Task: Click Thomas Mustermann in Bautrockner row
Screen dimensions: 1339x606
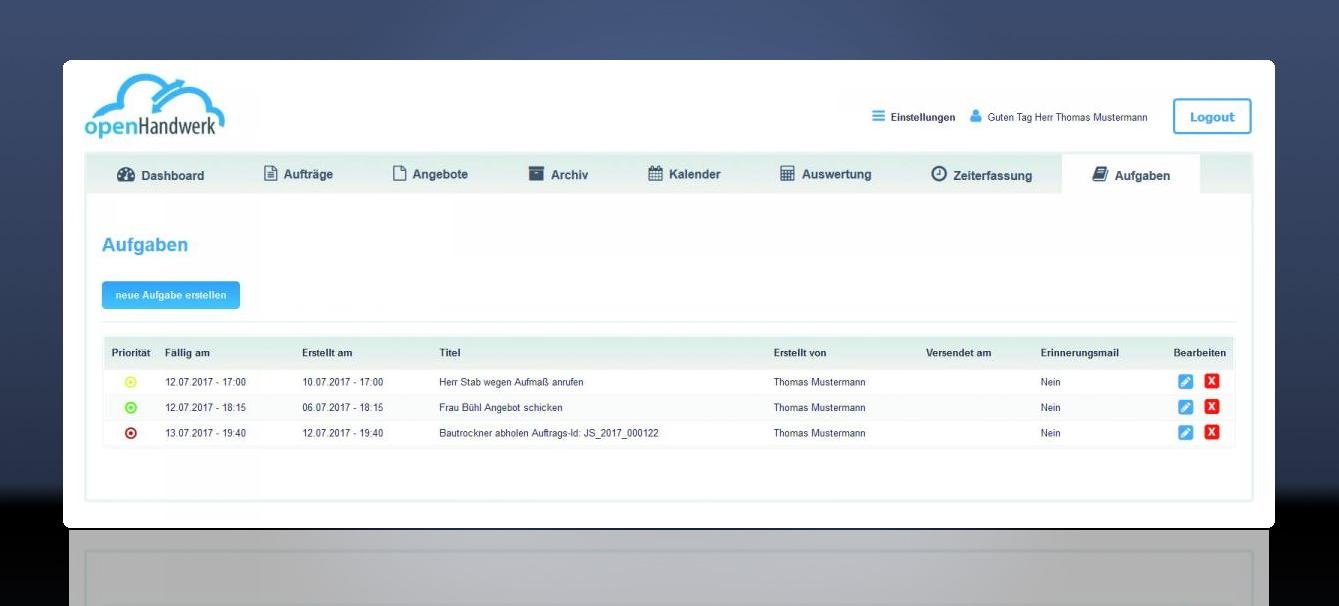Action: click(x=819, y=433)
